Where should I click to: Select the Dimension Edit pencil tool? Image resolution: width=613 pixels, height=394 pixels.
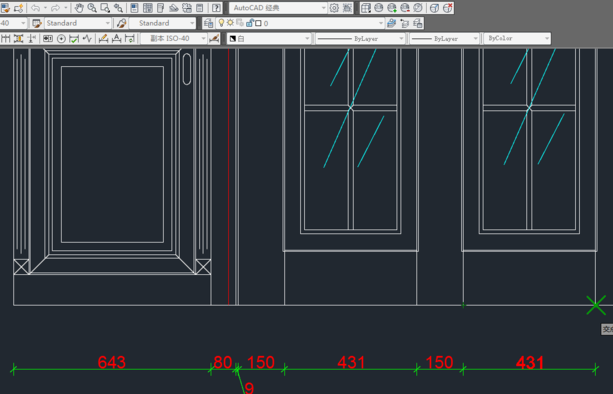pyautogui.click(x=103, y=38)
